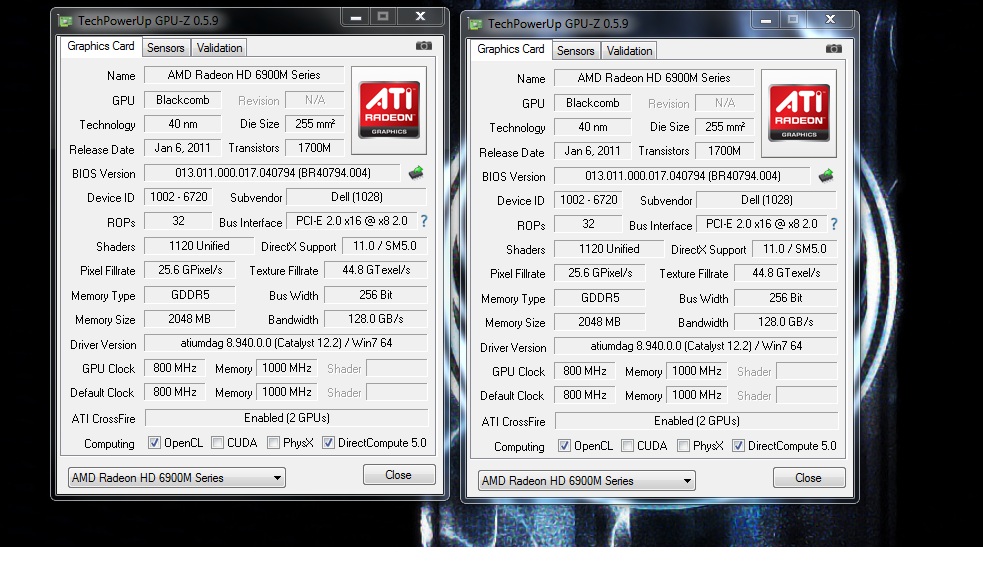Click the ATI Radeon logo in right window

[x=799, y=113]
